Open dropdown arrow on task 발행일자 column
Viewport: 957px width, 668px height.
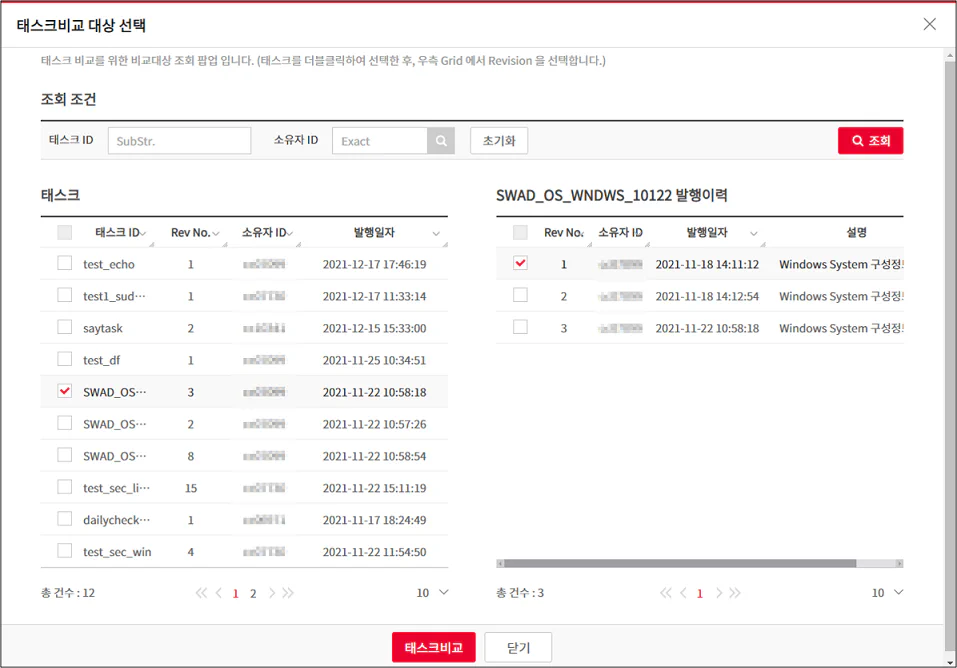pos(436,233)
